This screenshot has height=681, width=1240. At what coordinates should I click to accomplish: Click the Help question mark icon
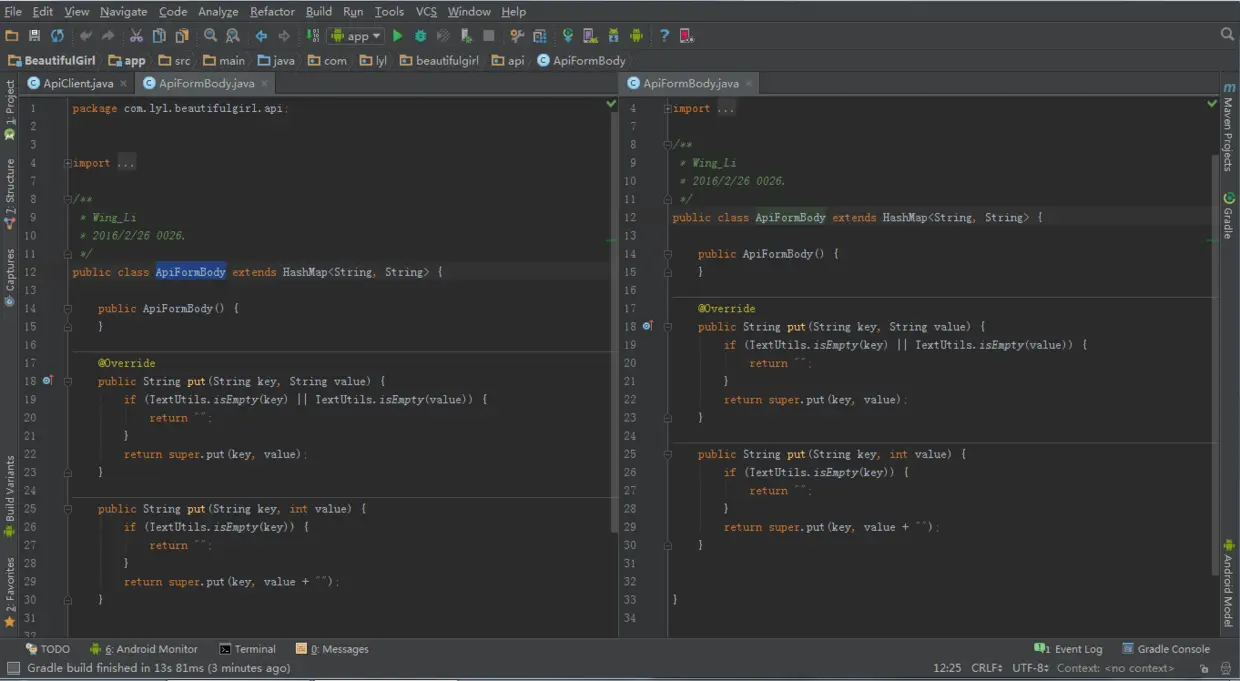664,36
